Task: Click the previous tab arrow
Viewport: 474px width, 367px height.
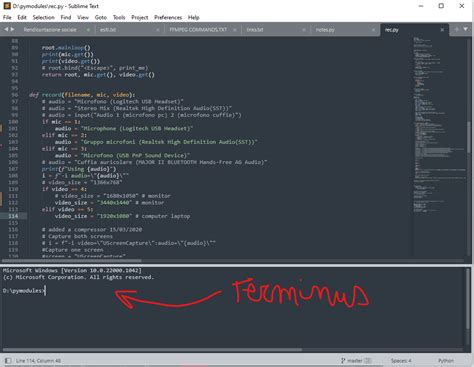Action: (x=6, y=29)
